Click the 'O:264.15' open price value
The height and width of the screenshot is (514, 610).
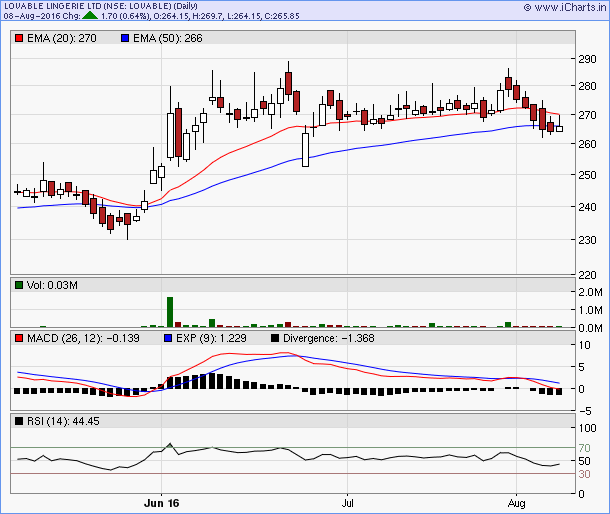tap(171, 16)
